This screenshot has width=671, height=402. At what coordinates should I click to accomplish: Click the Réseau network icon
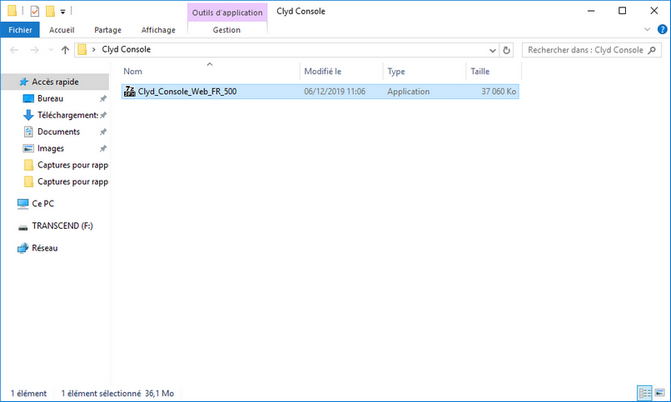coord(23,248)
